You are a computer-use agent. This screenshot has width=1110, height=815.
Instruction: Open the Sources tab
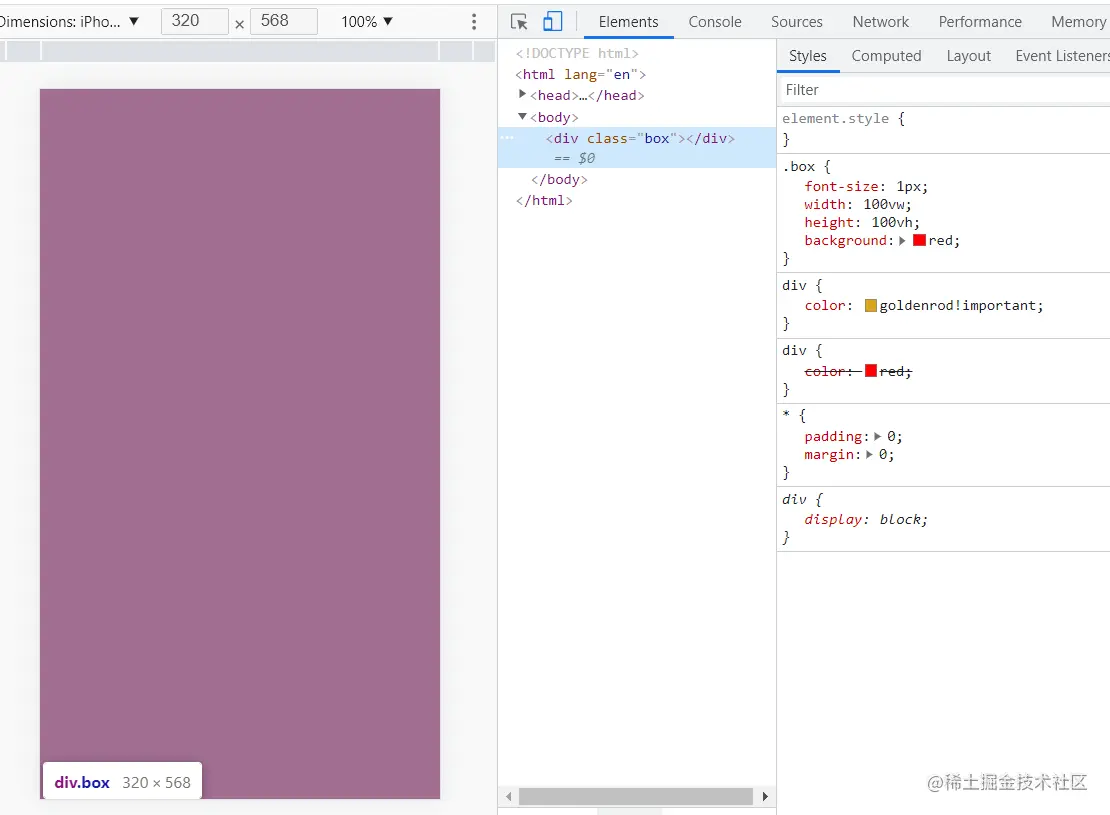click(x=796, y=22)
